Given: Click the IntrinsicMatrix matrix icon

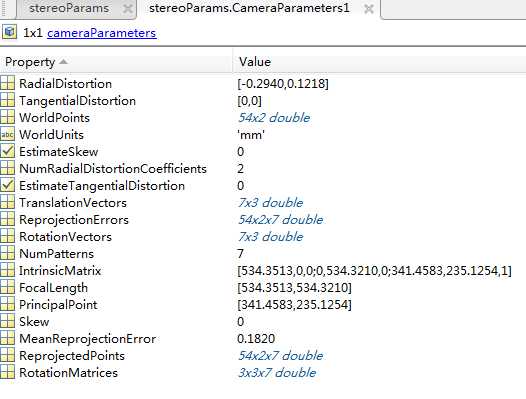Looking at the screenshot, I should (7, 270).
